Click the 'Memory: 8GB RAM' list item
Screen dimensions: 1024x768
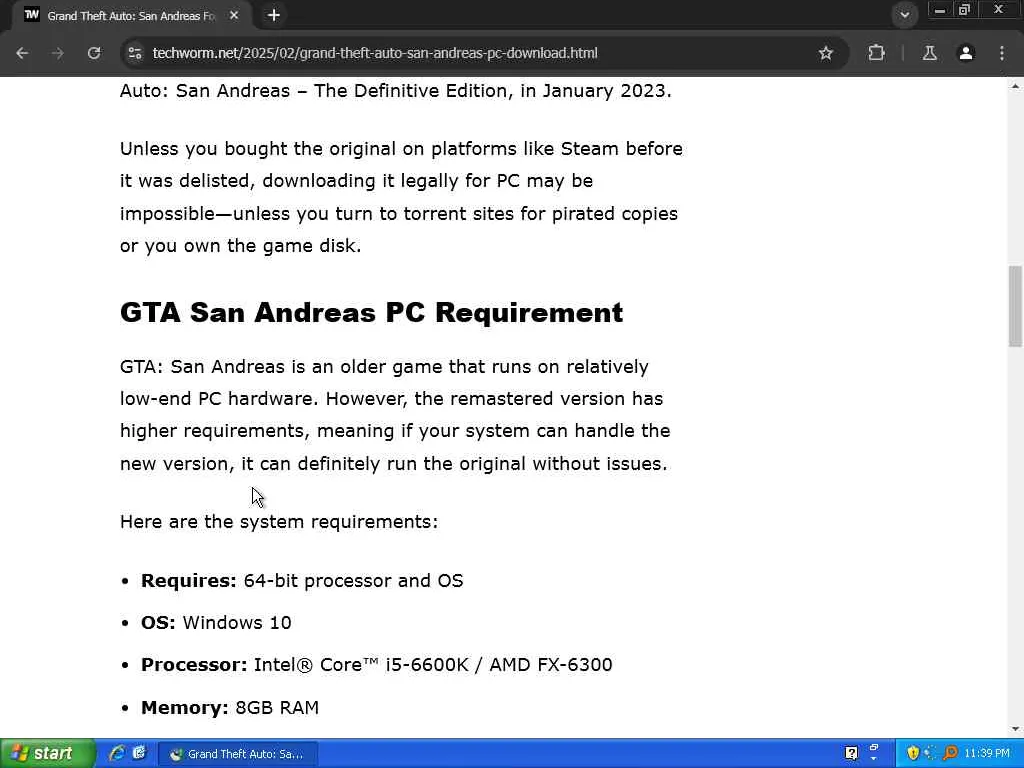click(230, 707)
